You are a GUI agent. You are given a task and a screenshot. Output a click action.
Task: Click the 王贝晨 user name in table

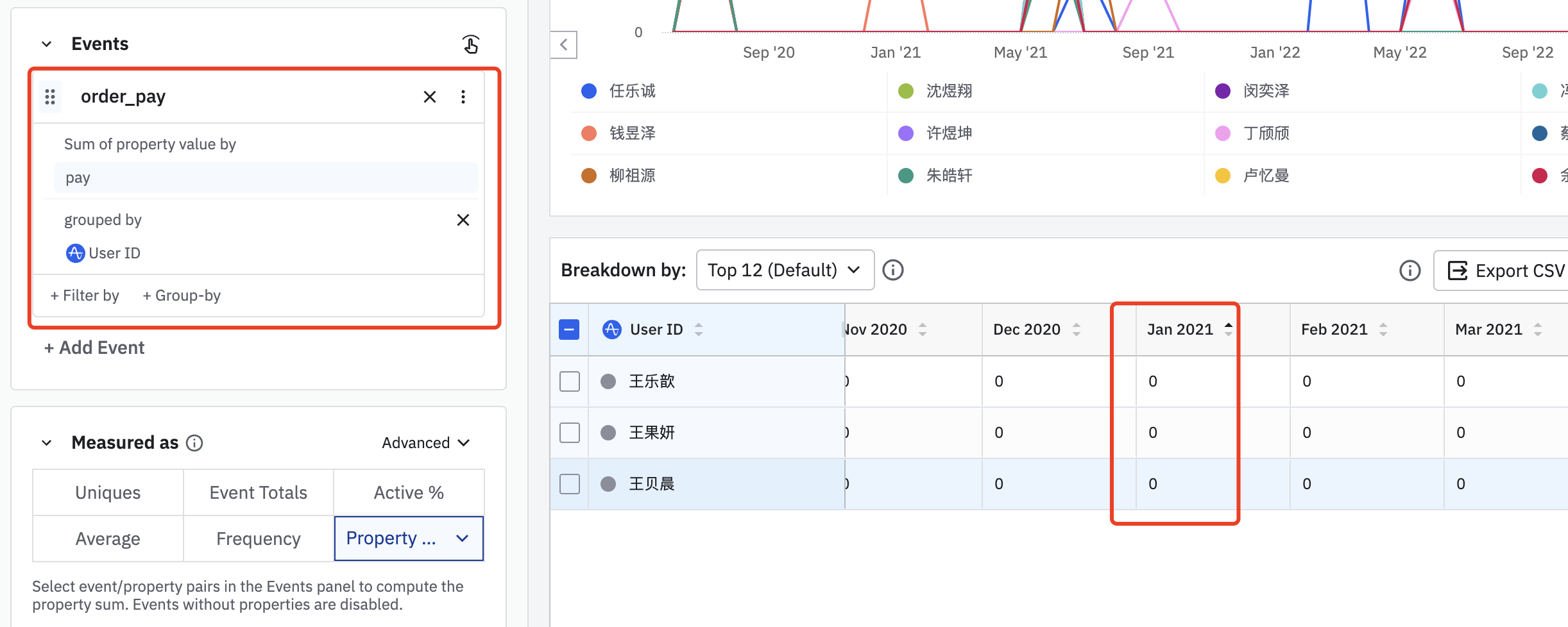tap(652, 484)
